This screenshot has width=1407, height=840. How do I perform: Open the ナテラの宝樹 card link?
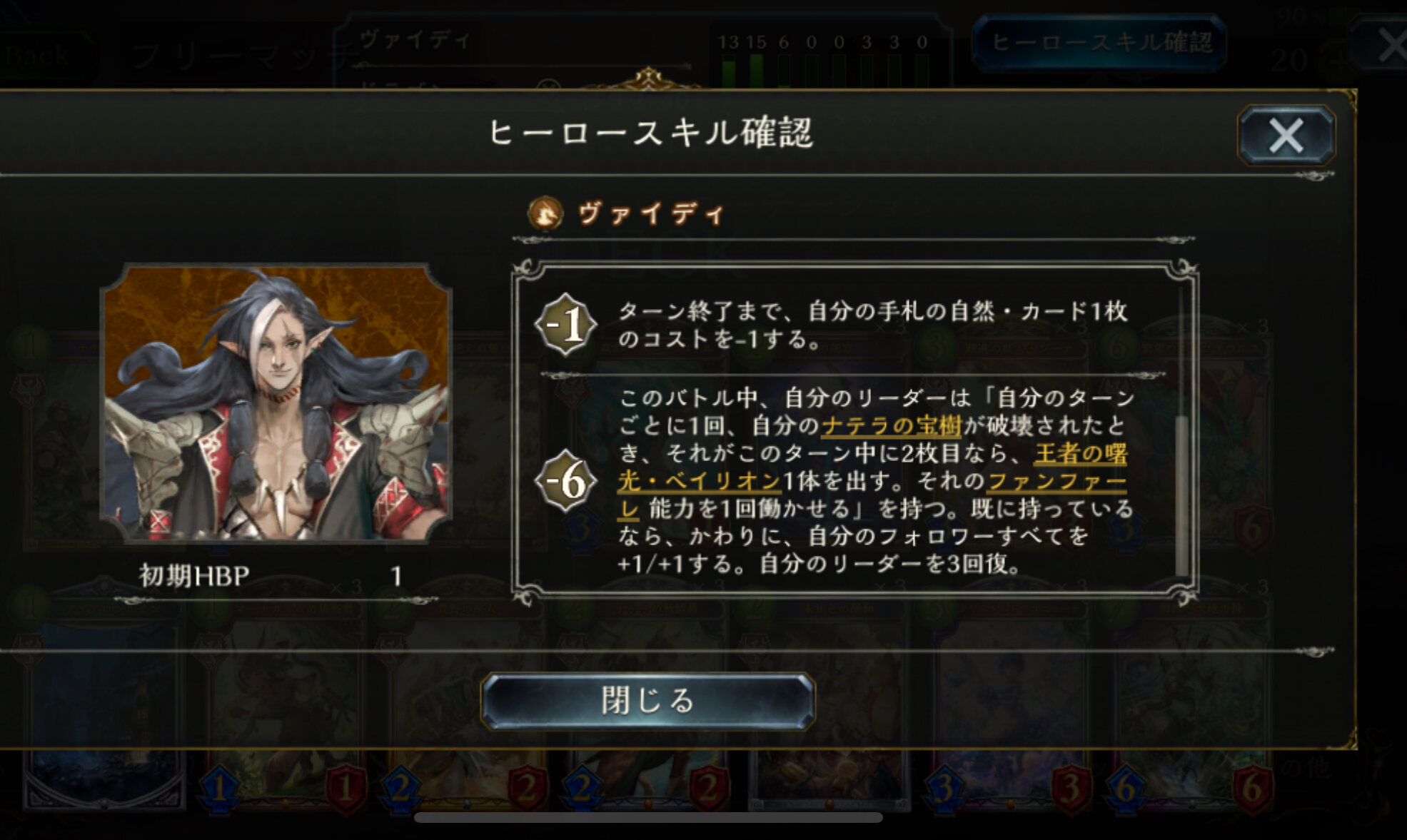coord(892,426)
